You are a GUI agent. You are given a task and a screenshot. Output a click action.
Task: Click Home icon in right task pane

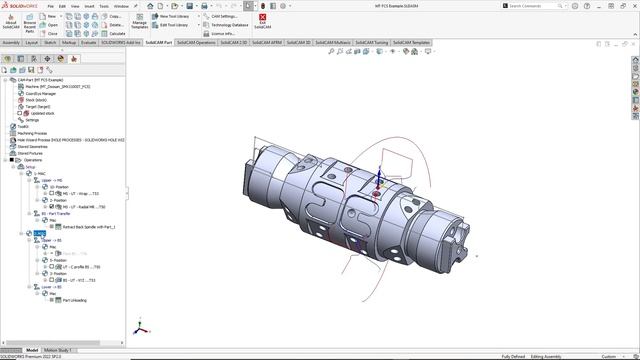(636, 60)
